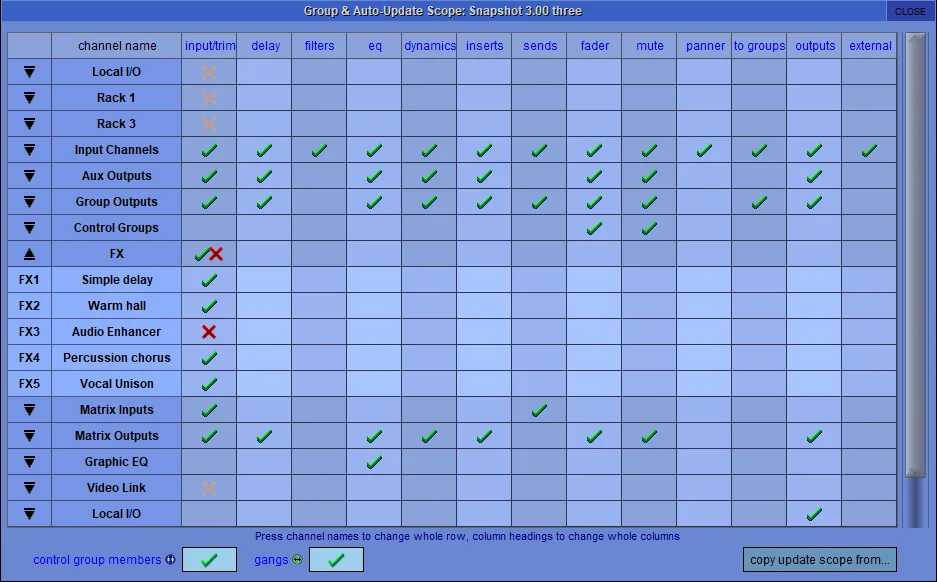Toggle the panner column heading

tap(705, 45)
